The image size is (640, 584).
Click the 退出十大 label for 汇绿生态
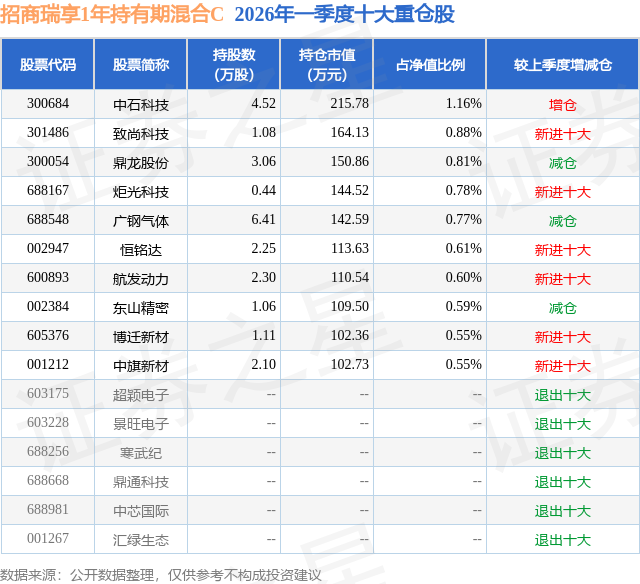point(562,540)
